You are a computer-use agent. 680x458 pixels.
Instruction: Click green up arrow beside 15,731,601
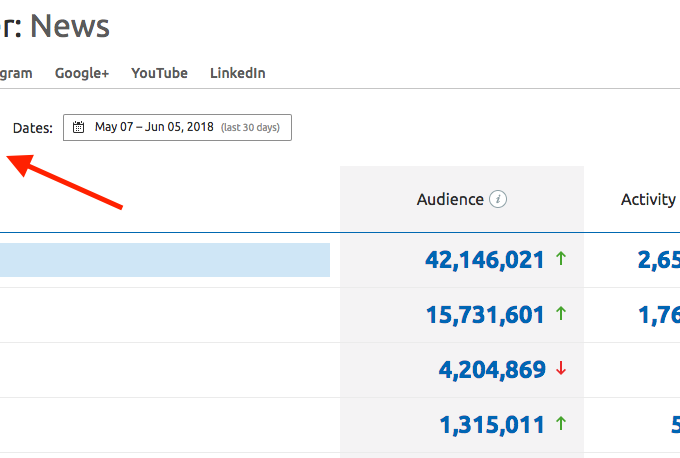point(561,314)
